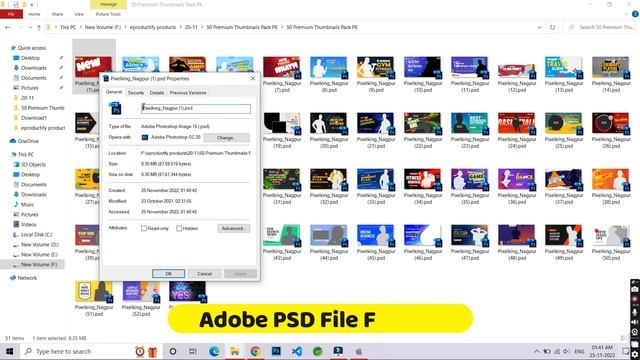Switch to Security tab in Properties dialog
Screen dimensions: 640x360
tap(136, 93)
